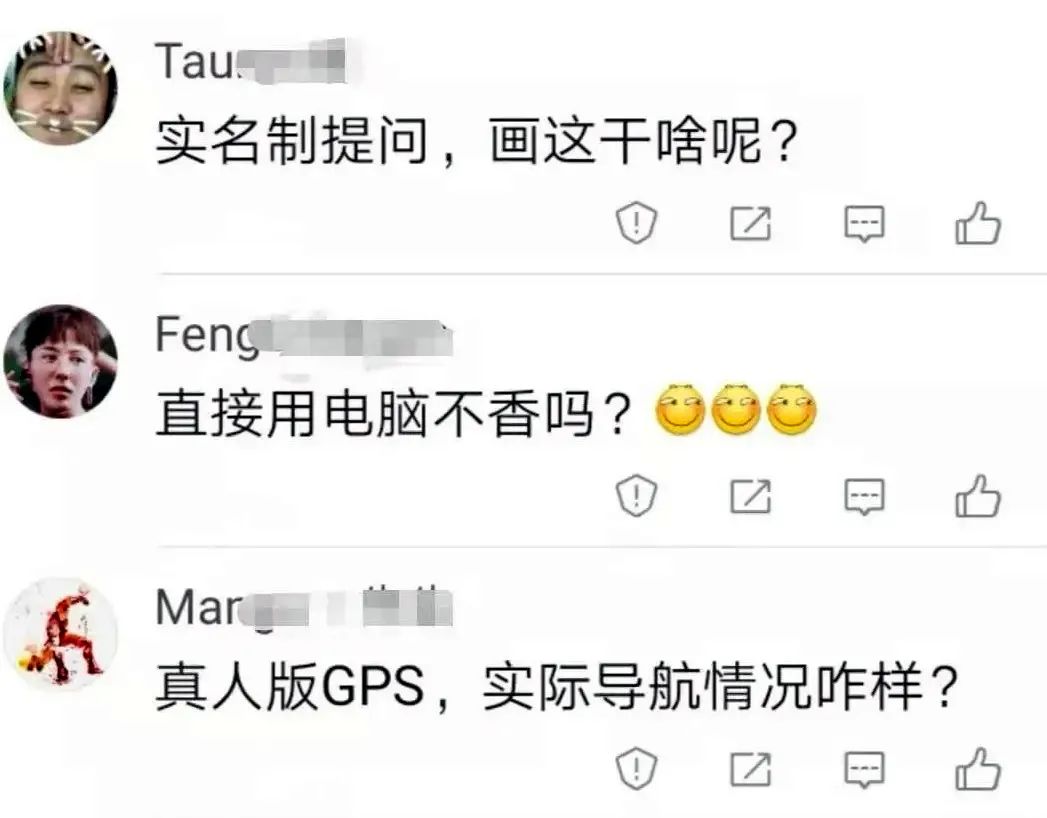Like the comment '直接用电脑不香吗？'
The width and height of the screenshot is (1047, 818).
coord(978,495)
